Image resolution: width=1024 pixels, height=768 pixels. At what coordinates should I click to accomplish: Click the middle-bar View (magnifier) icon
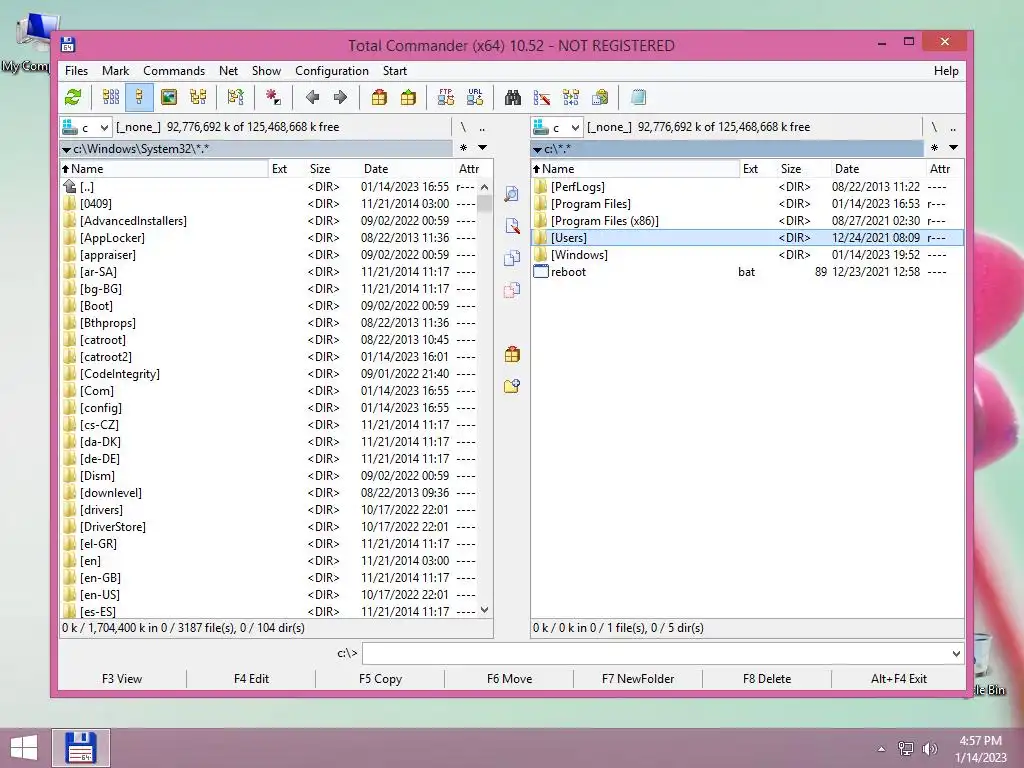click(x=512, y=194)
